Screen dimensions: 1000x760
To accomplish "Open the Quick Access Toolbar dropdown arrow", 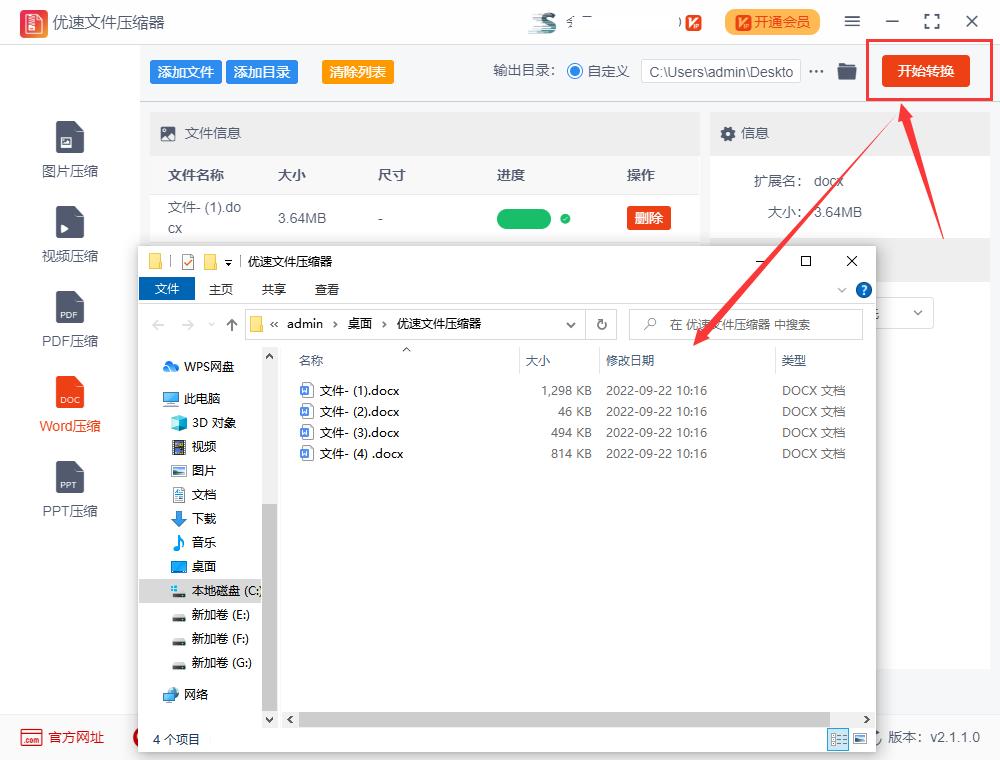I will 231,260.
